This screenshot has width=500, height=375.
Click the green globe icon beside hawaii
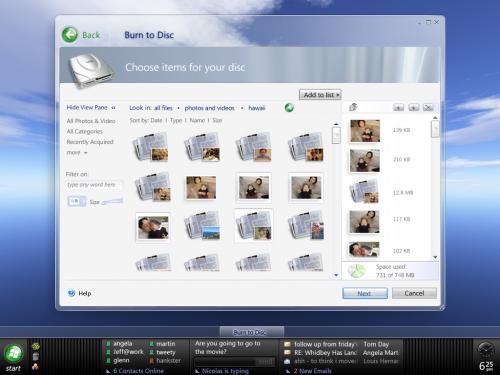(289, 108)
